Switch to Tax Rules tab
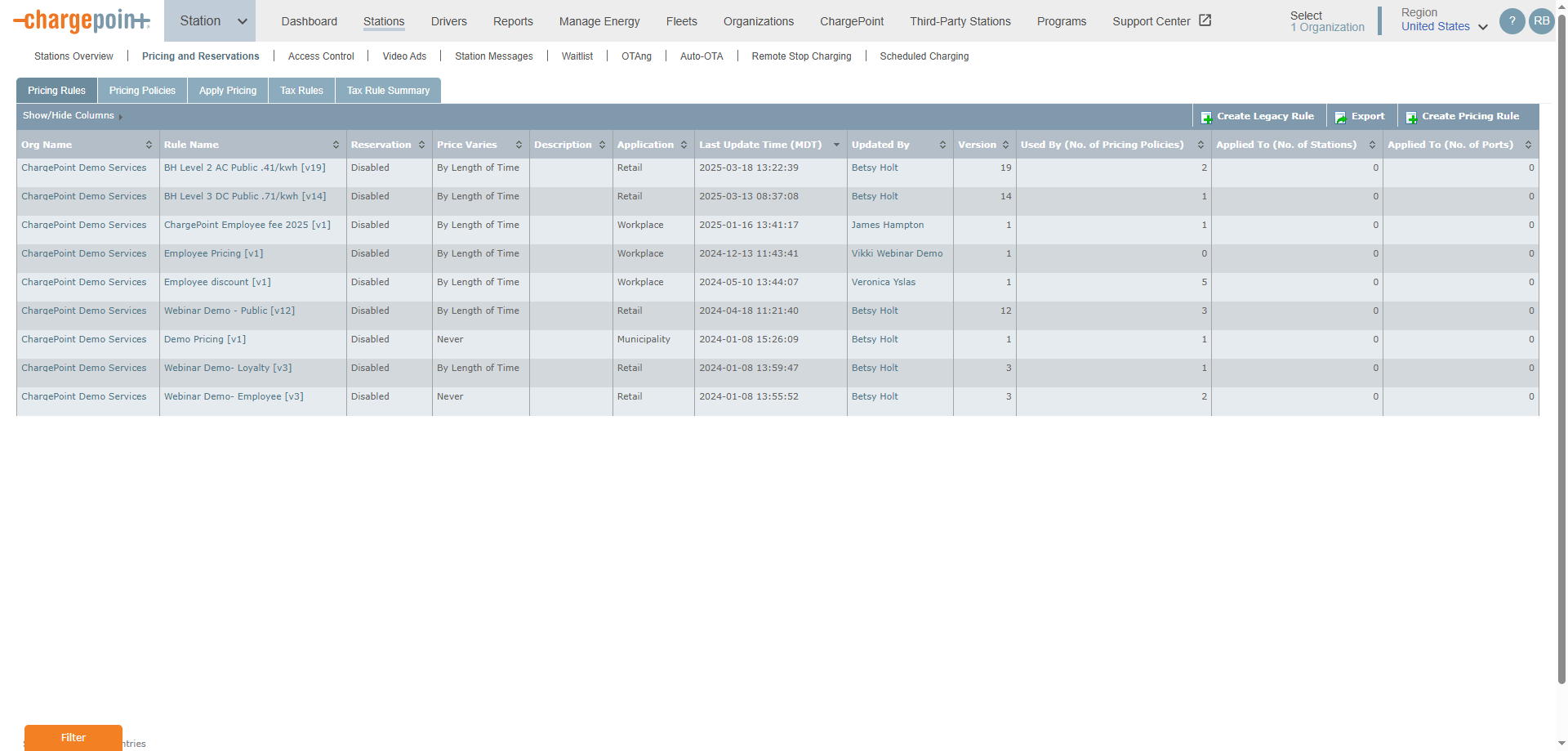Screen dimensions: 1568x751 (302, 91)
